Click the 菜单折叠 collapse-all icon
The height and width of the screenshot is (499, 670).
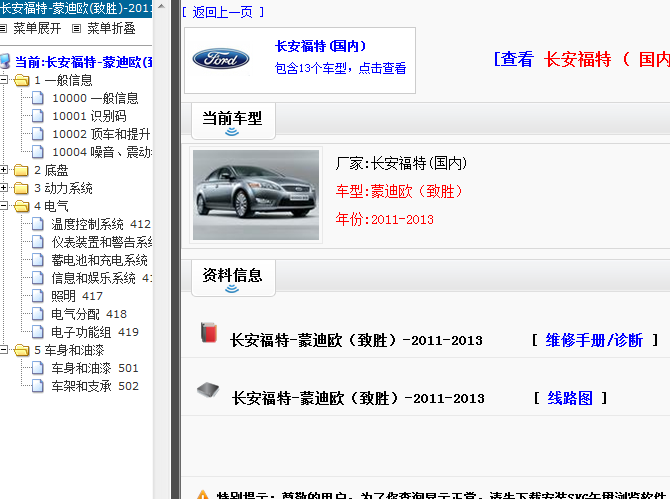76,29
